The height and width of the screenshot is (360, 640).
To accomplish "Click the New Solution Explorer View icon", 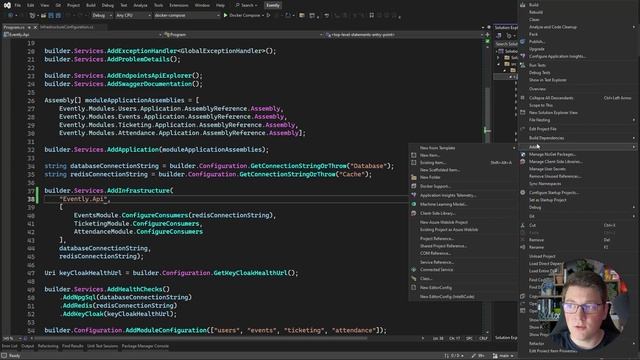I will point(523,113).
